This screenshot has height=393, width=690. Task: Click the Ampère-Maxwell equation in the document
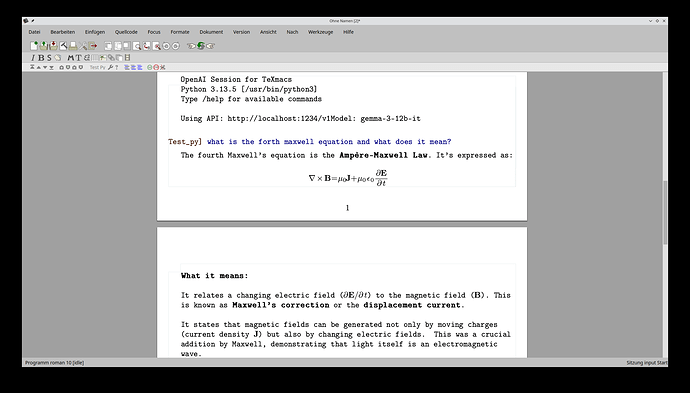[348, 177]
